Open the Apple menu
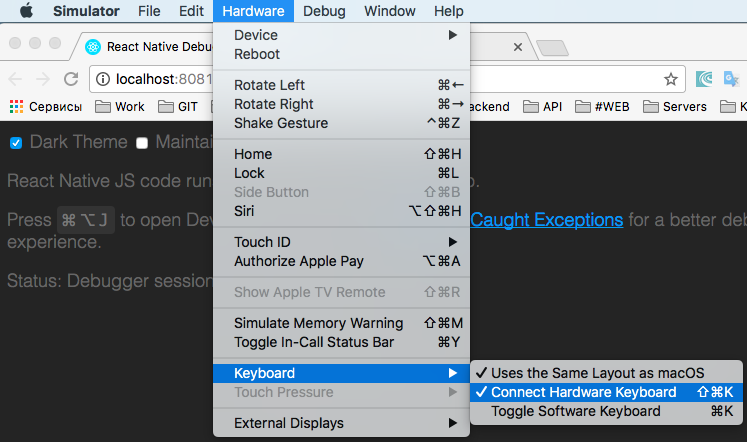747x442 pixels. [x=27, y=10]
